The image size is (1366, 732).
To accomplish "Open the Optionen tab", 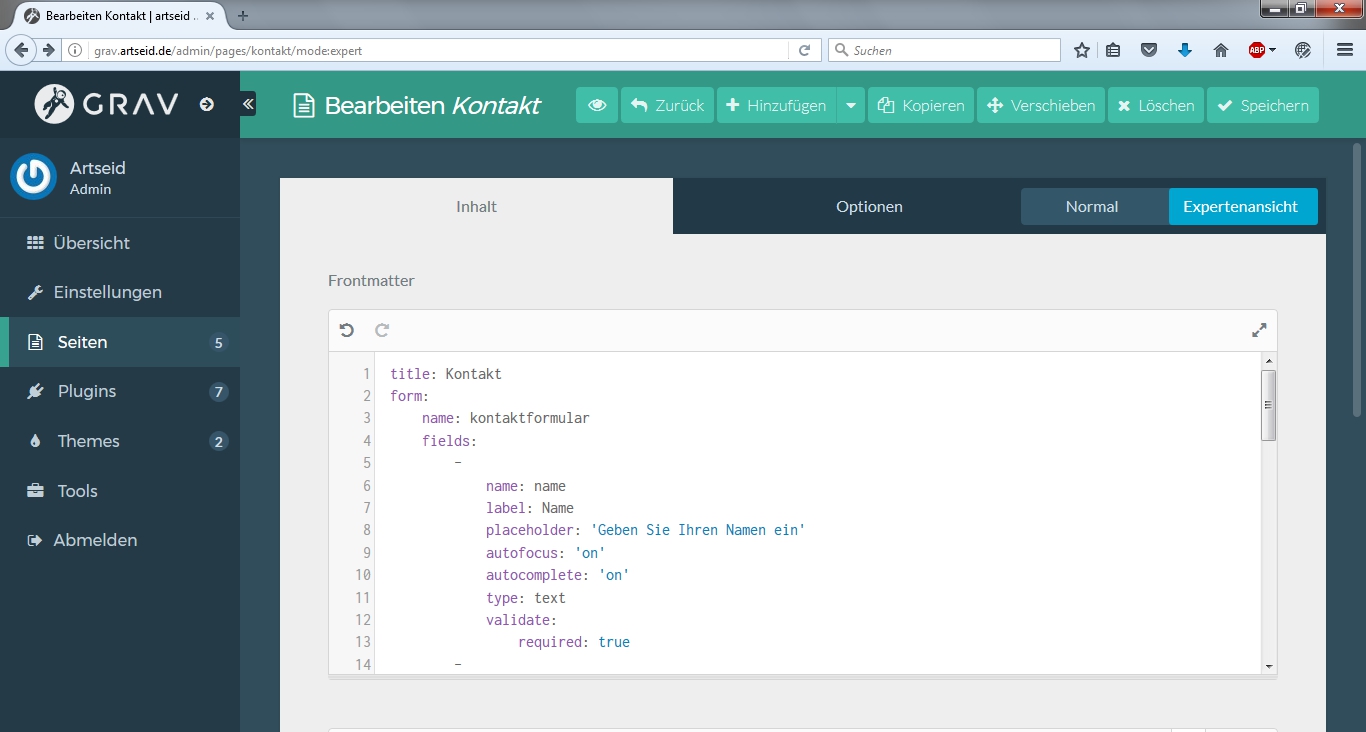I will pos(869,207).
